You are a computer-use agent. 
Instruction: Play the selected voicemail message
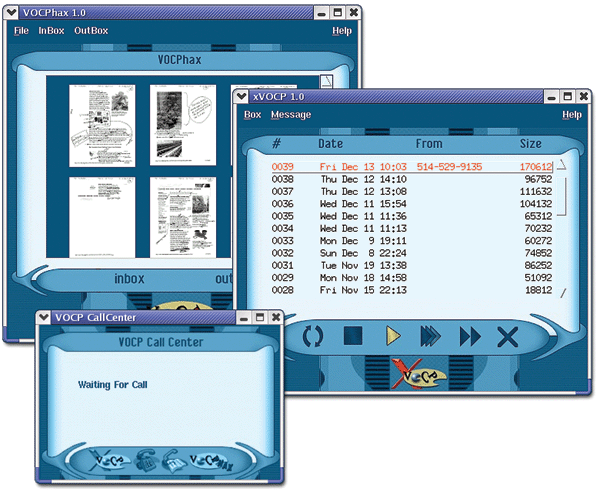[393, 336]
